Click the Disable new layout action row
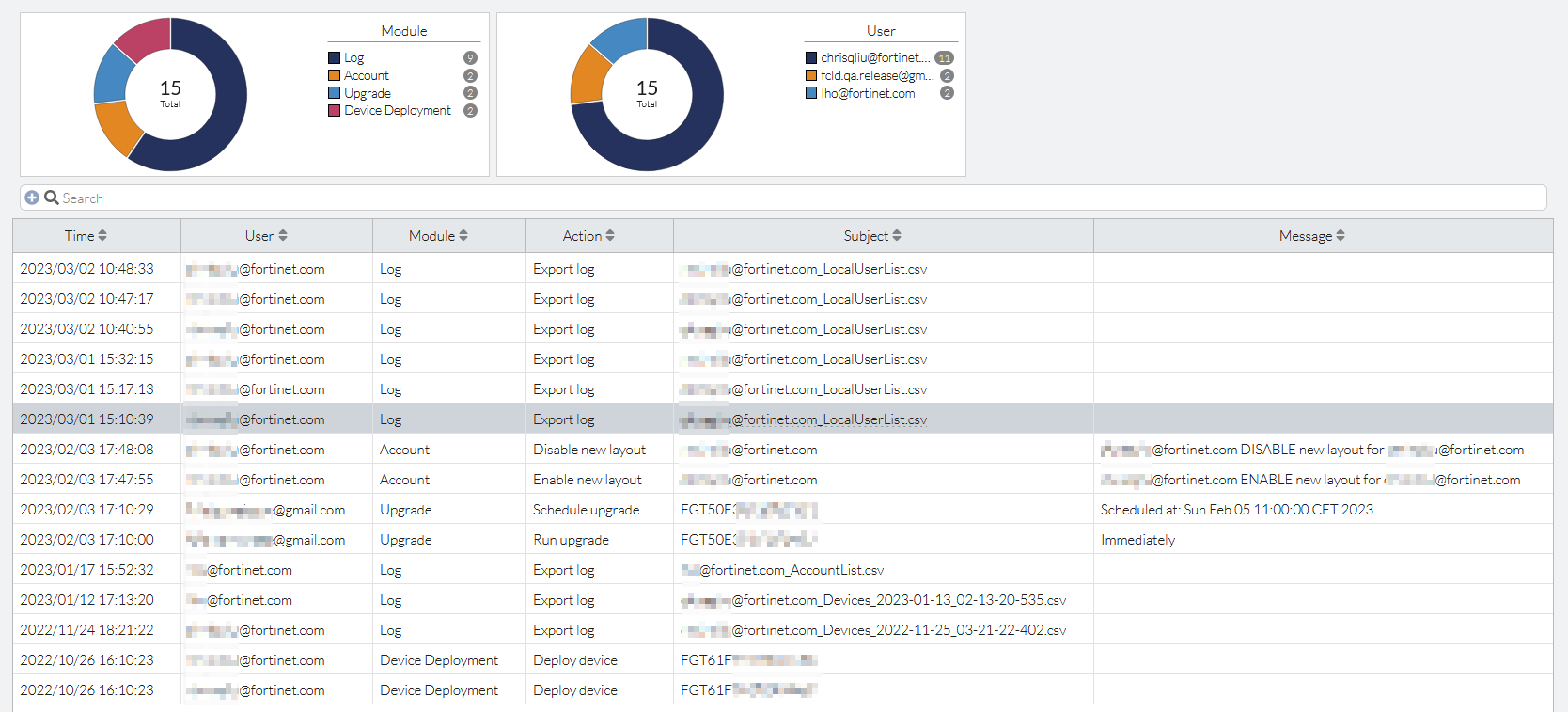1568x712 pixels. [589, 450]
